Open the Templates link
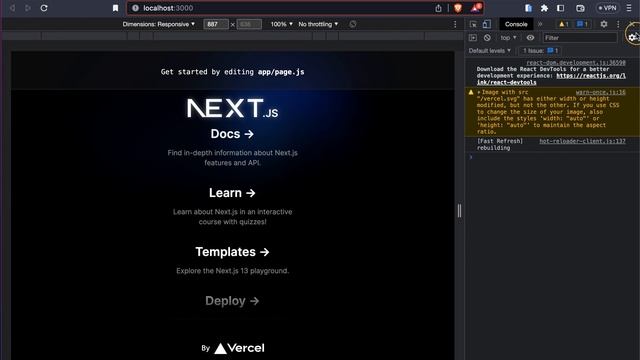The height and width of the screenshot is (360, 640). [232, 252]
